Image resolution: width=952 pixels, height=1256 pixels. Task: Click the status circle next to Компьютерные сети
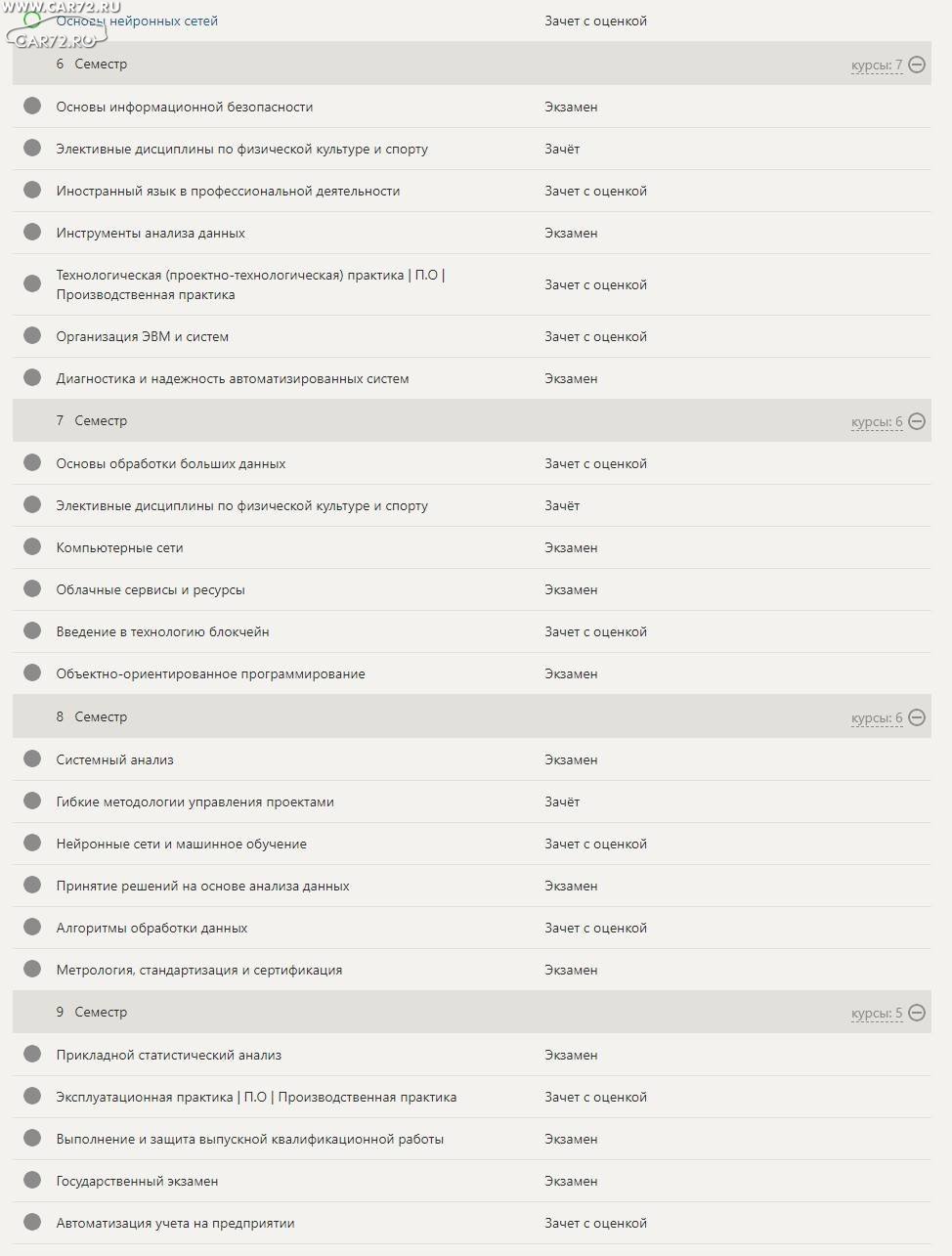pyautogui.click(x=32, y=546)
